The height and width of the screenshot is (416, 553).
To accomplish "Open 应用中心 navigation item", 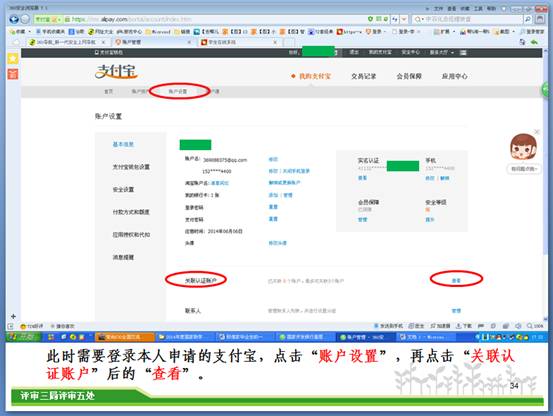I will click(455, 76).
